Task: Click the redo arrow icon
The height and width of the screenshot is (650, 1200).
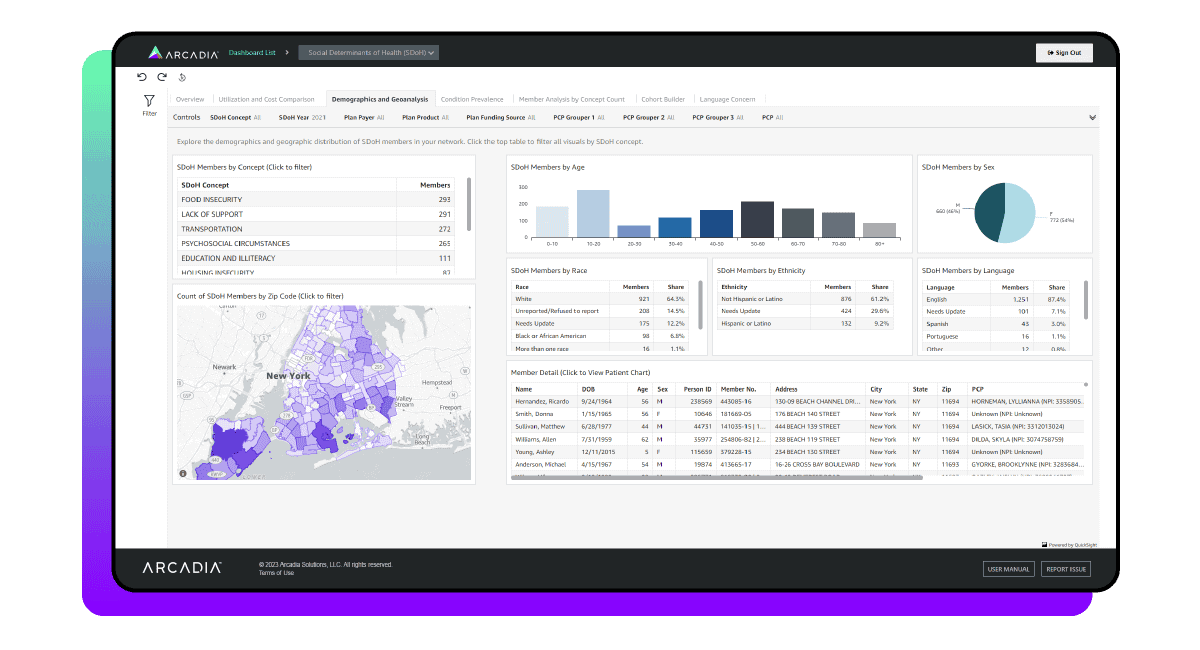Action: (162, 77)
